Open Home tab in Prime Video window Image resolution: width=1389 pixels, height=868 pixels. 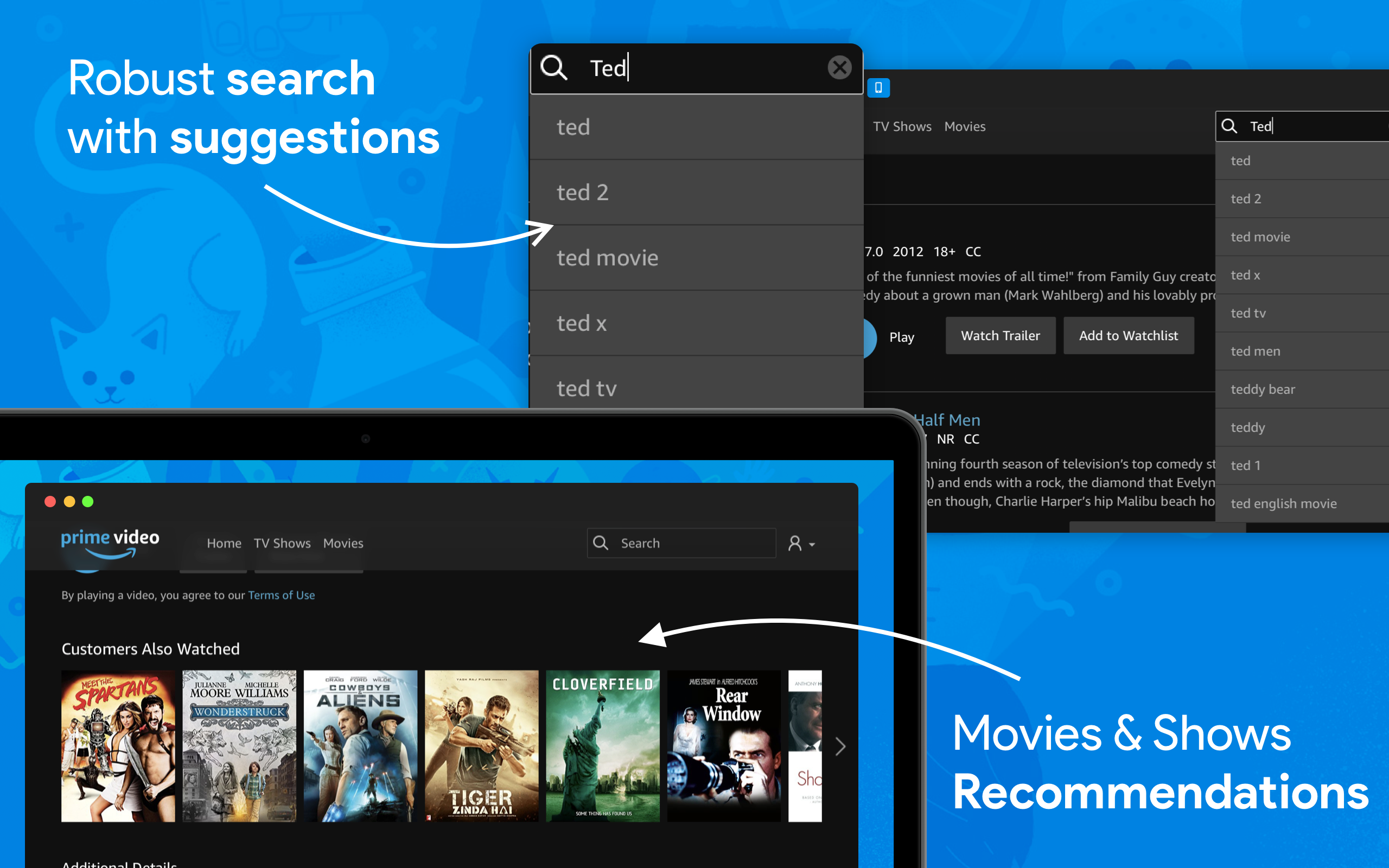coord(224,543)
